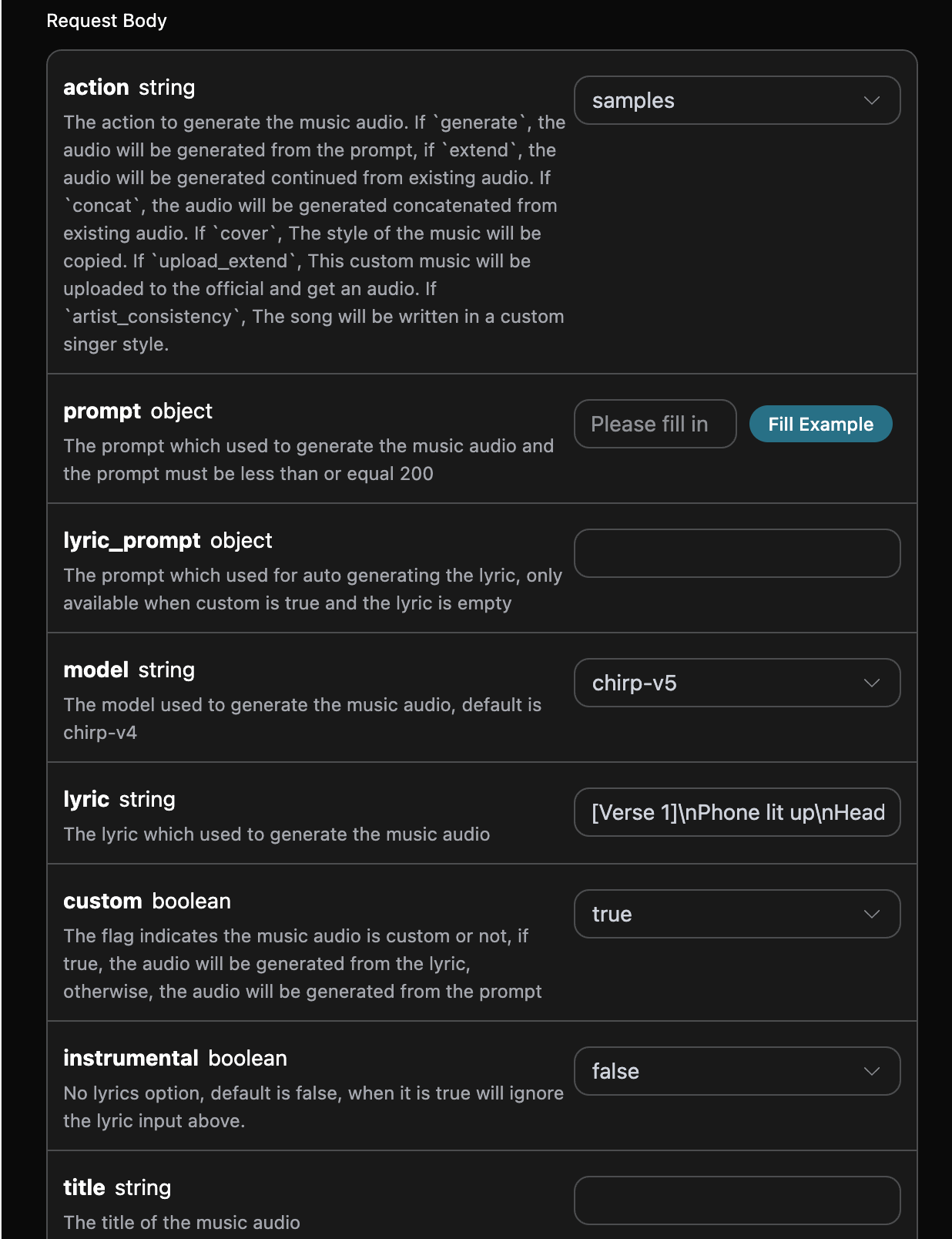
Task: Click the chevron arrow in the custom dropdown
Action: point(871,915)
